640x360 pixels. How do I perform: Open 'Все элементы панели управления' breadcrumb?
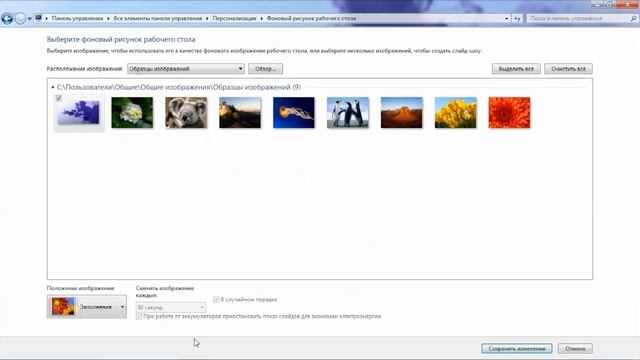tap(158, 18)
